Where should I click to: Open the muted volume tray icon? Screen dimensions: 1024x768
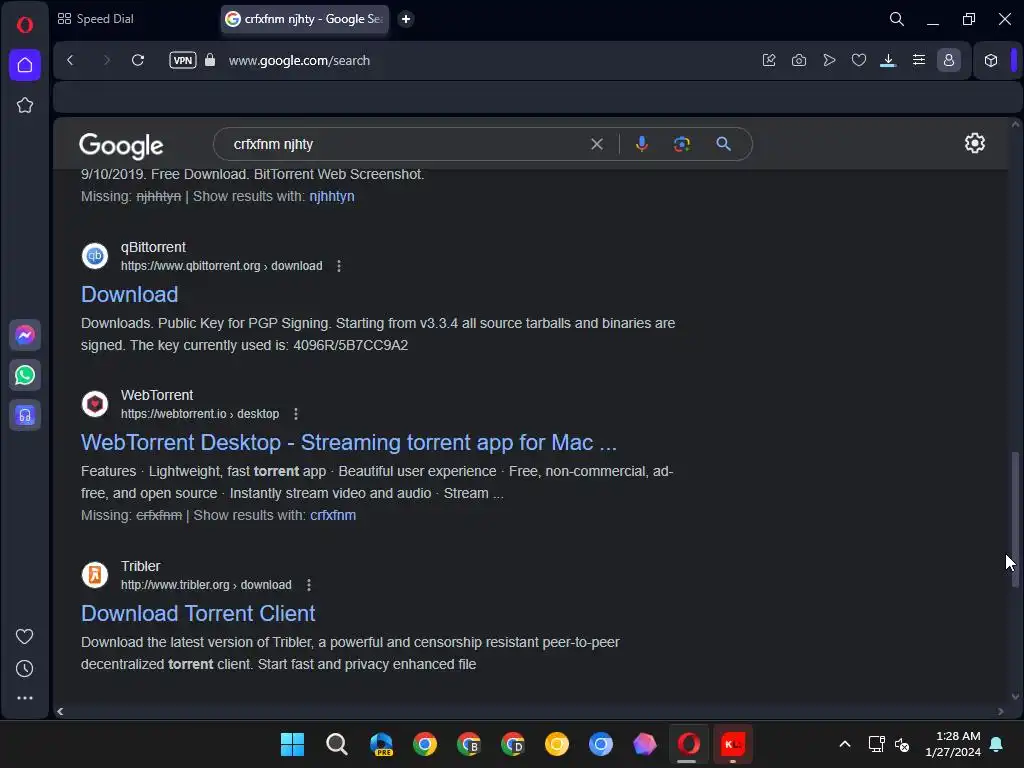903,744
